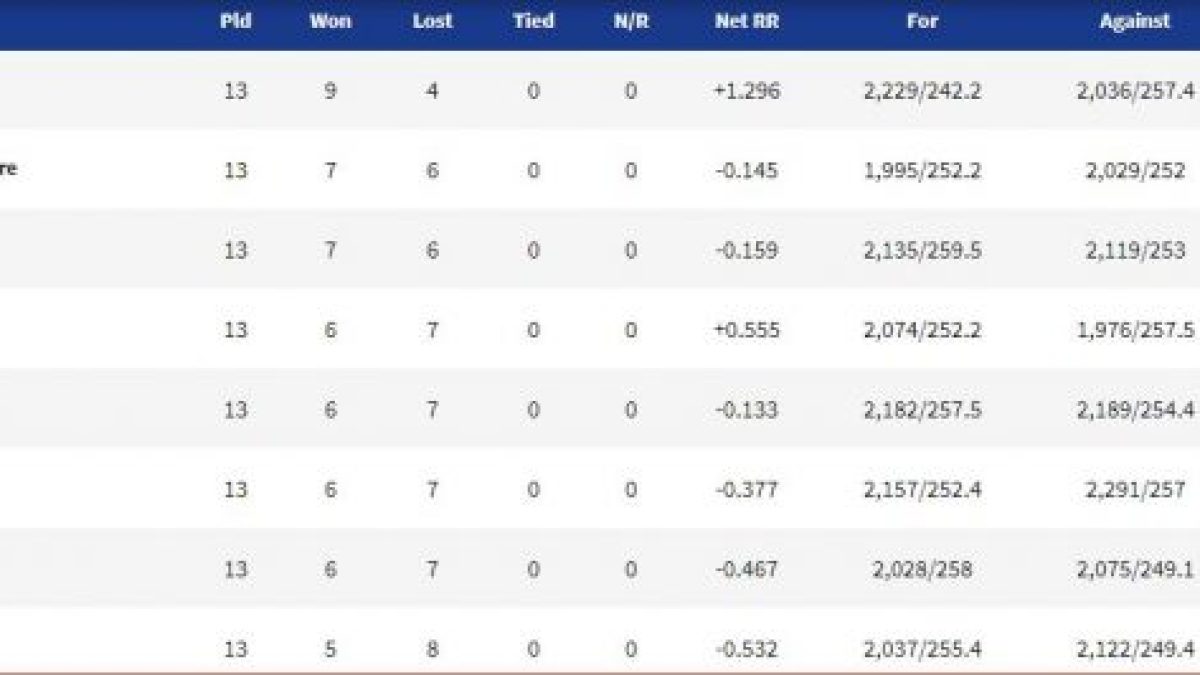Click the Tied column header

pyautogui.click(x=533, y=21)
